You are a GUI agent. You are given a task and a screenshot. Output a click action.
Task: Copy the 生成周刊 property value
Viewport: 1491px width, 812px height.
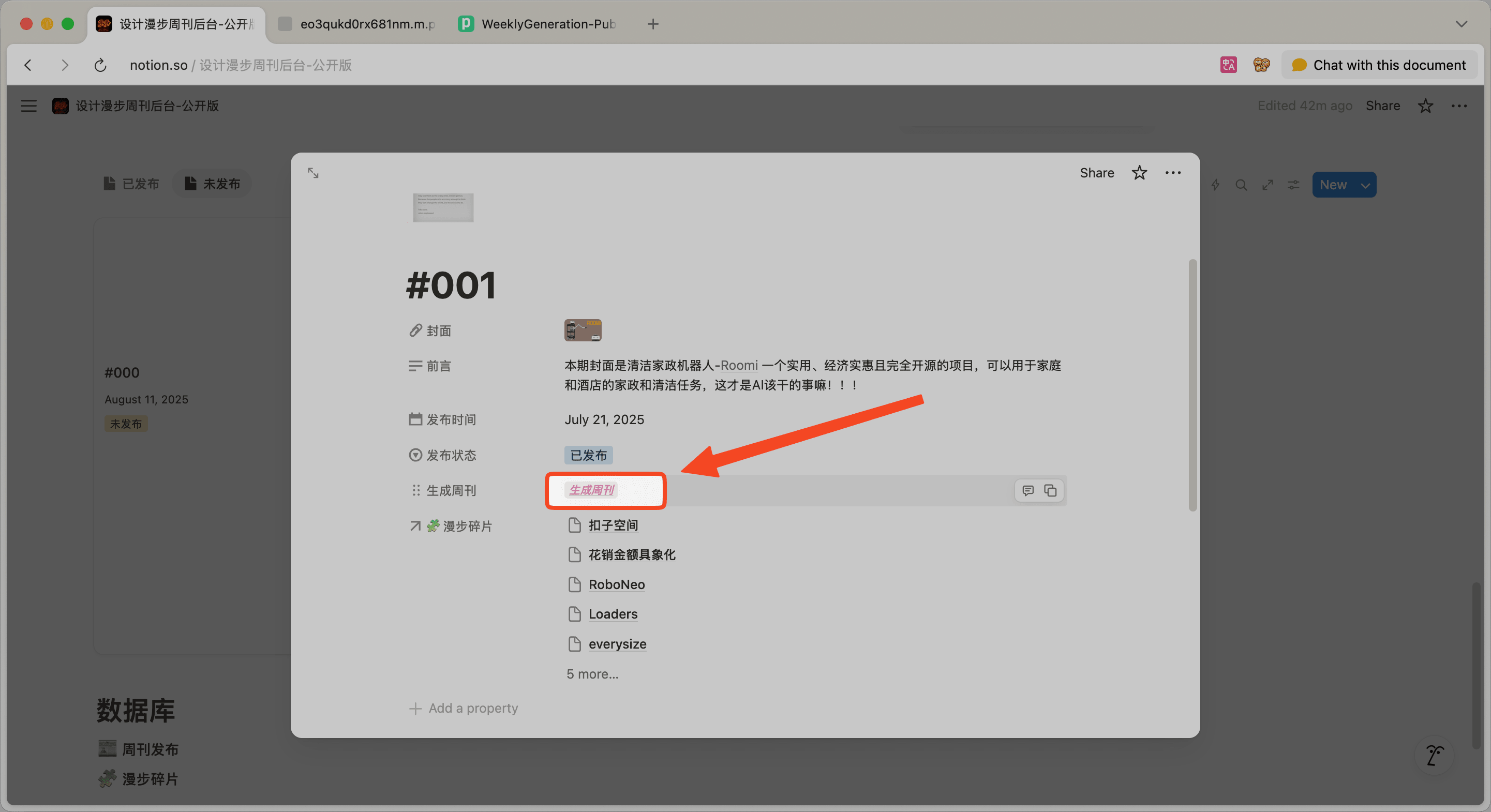(1050, 490)
